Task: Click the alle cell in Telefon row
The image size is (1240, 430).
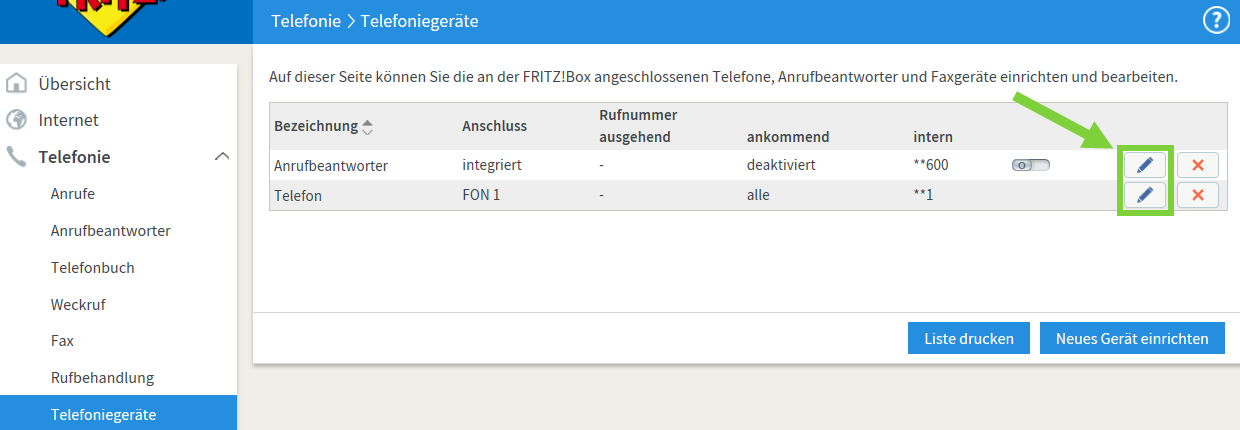Action: click(x=758, y=195)
